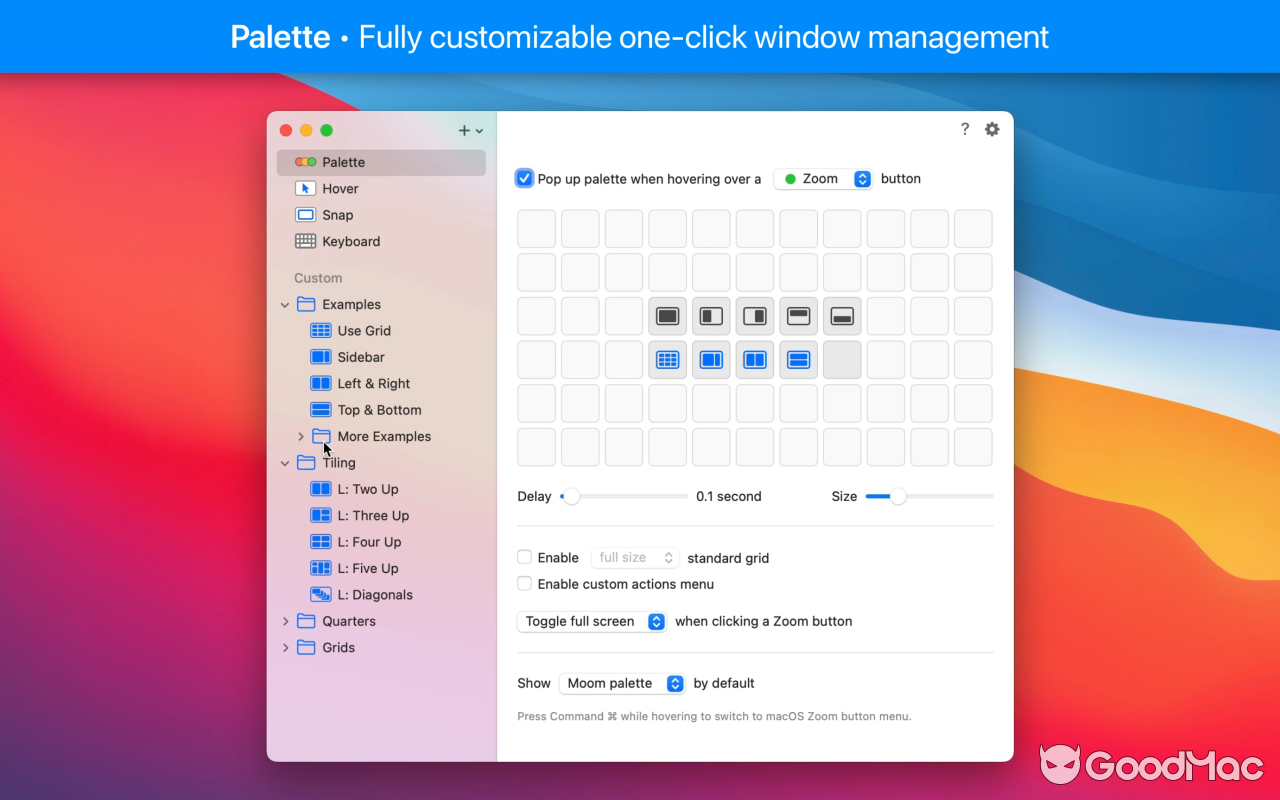
Task: Open the settings gear icon
Action: pyautogui.click(x=992, y=129)
